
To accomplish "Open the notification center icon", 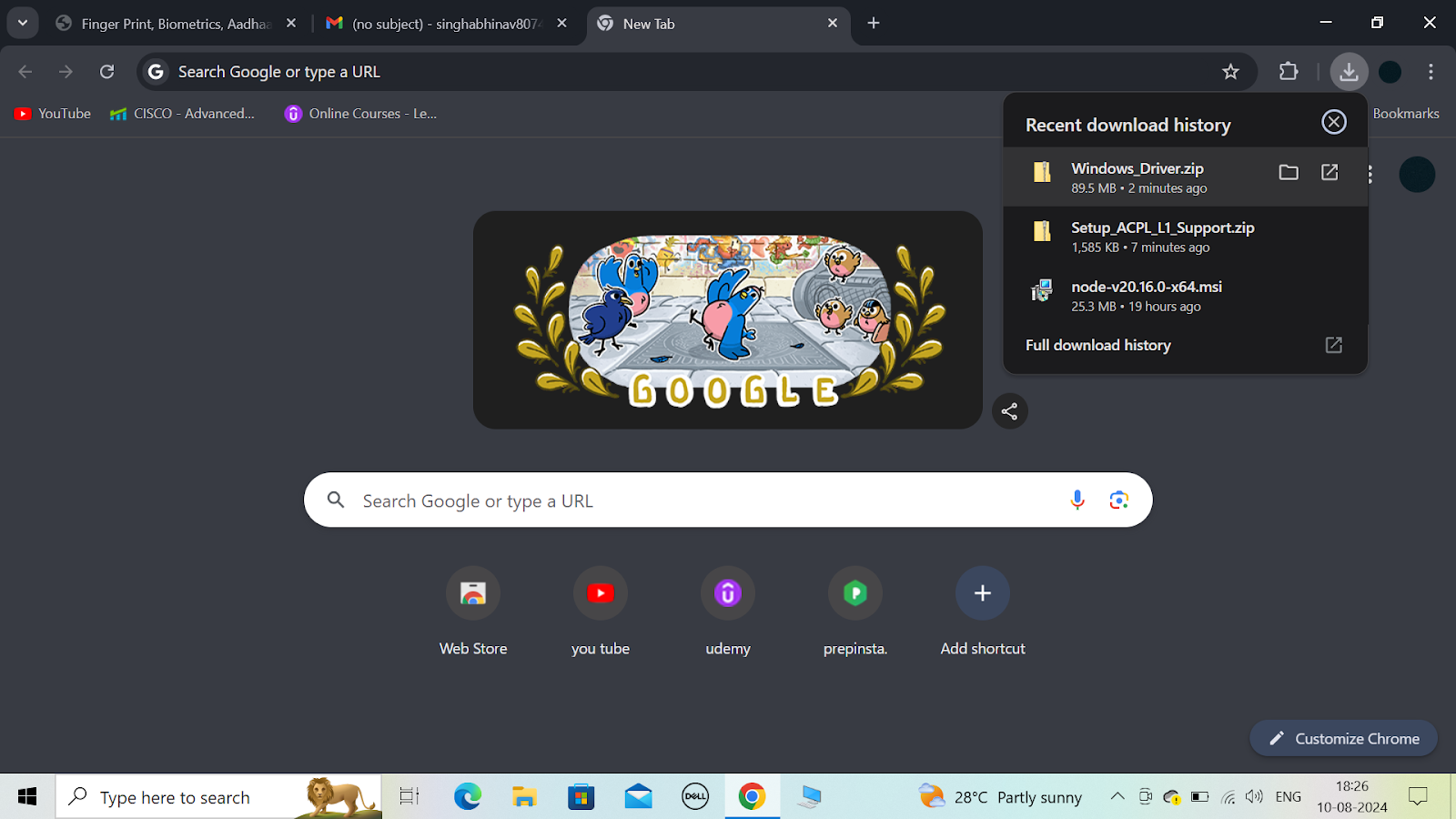I will click(1418, 797).
